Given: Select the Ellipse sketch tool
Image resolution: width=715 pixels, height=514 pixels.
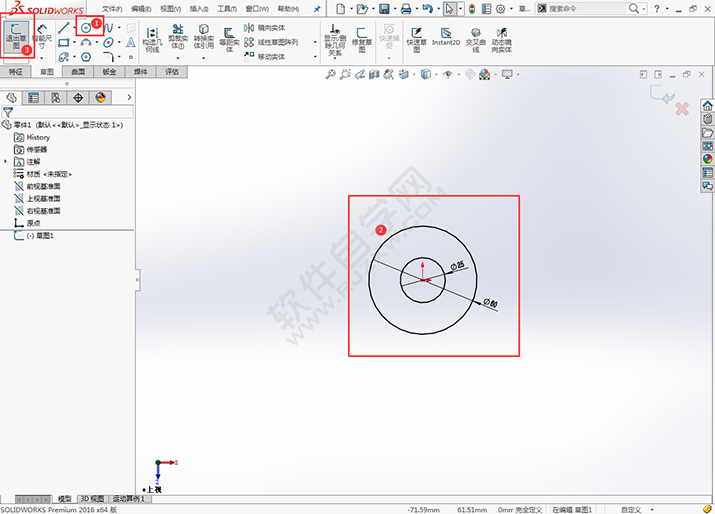Looking at the screenshot, I should coord(109,42).
